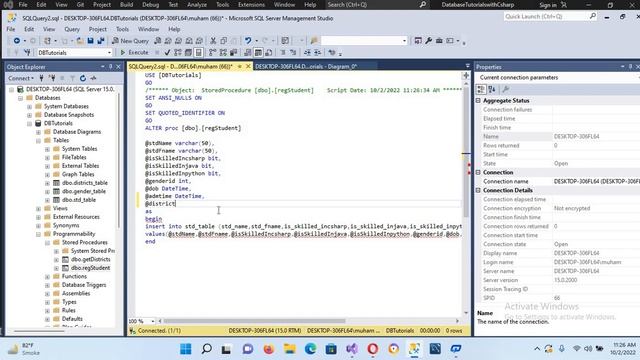Expand the Views tree node
Viewport: 640px width, 360px height.
point(38,209)
